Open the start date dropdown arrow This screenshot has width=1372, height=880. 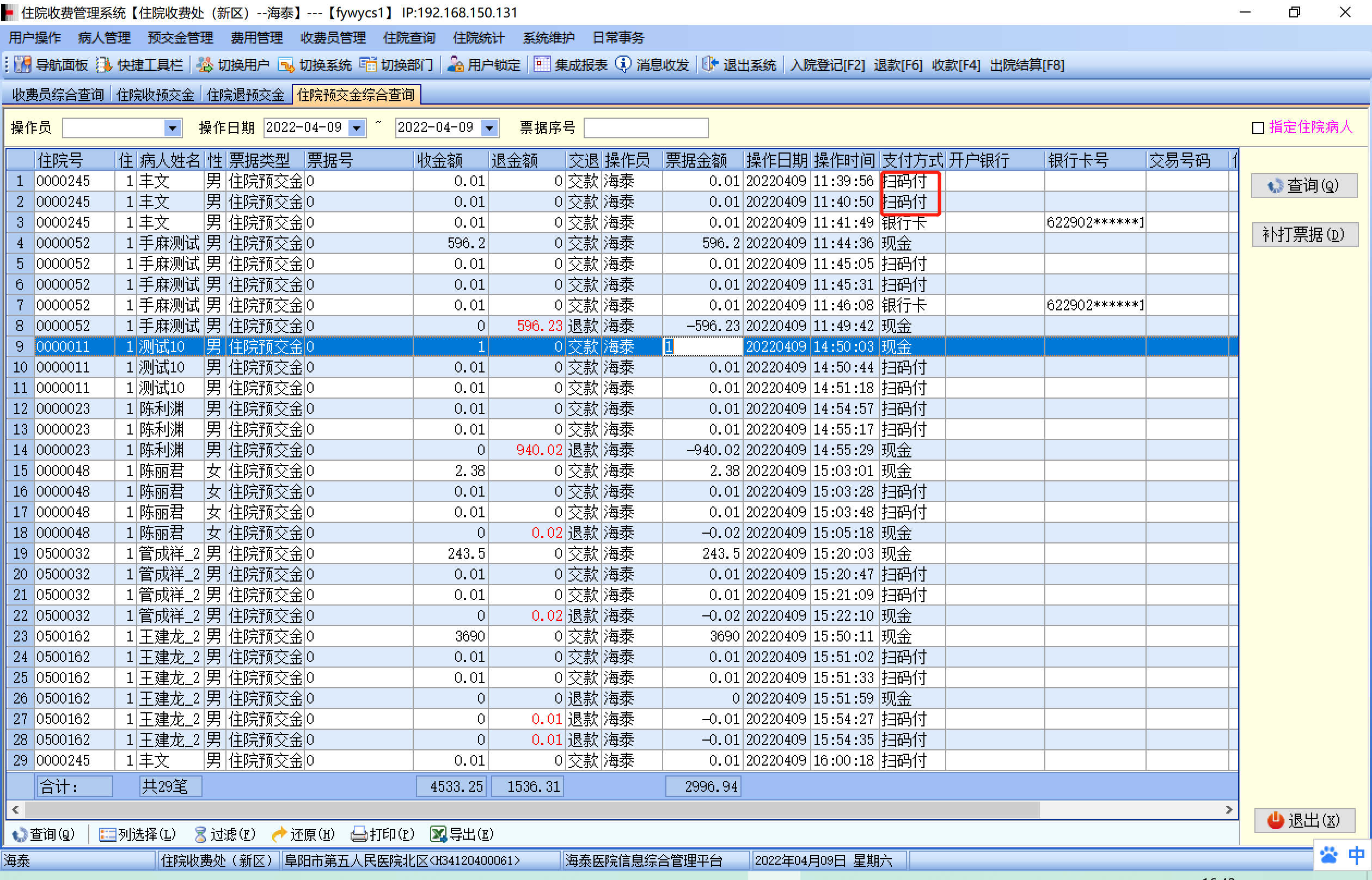pos(357,128)
